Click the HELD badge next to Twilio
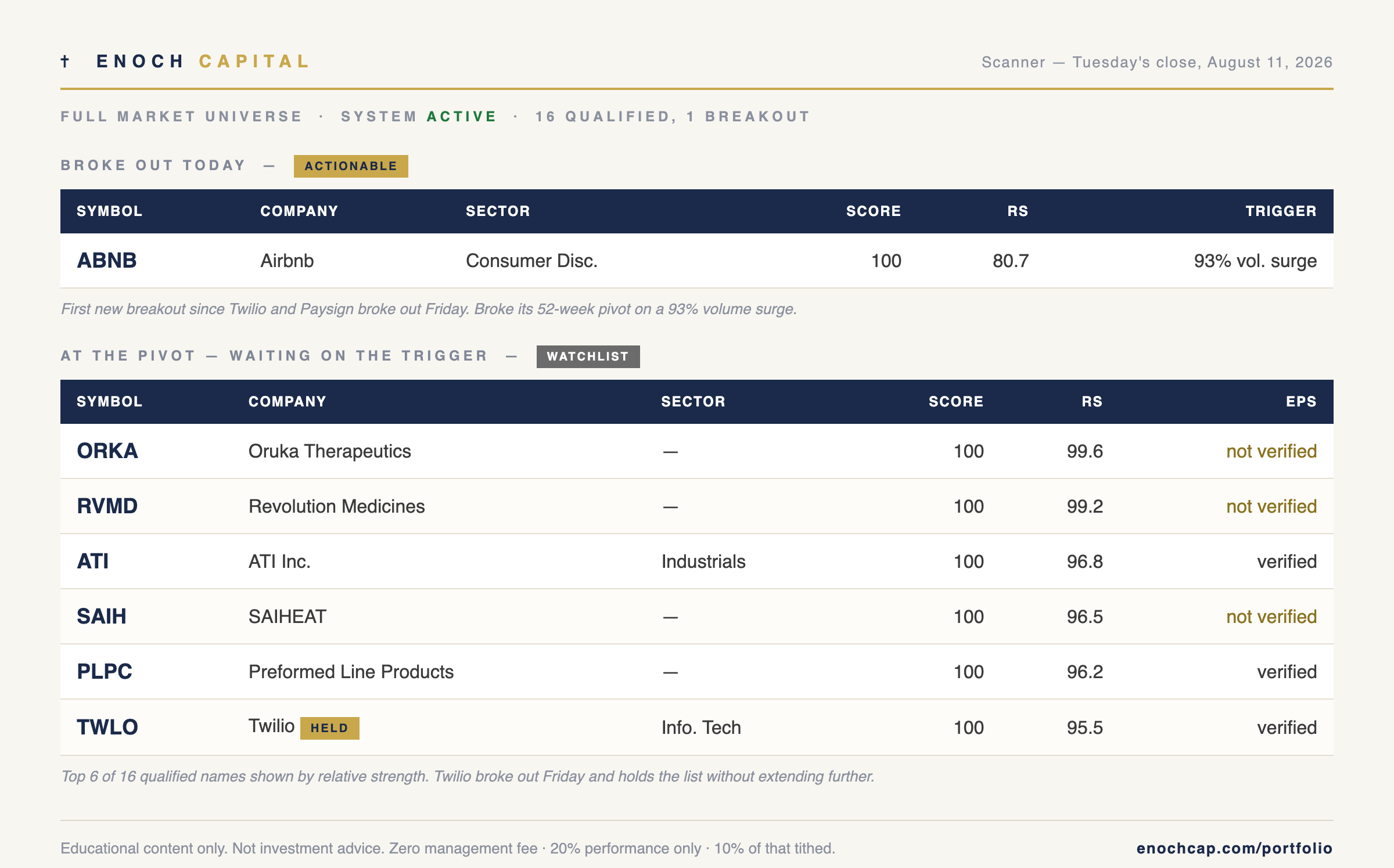Image resolution: width=1394 pixels, height=868 pixels. (x=329, y=728)
